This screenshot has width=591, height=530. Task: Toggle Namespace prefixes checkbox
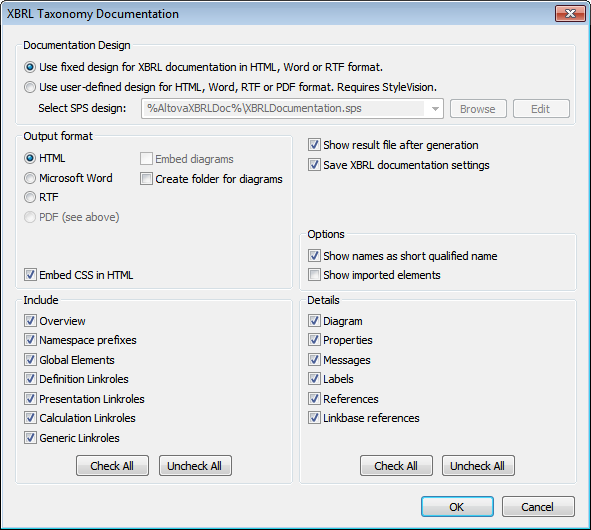[30, 340]
